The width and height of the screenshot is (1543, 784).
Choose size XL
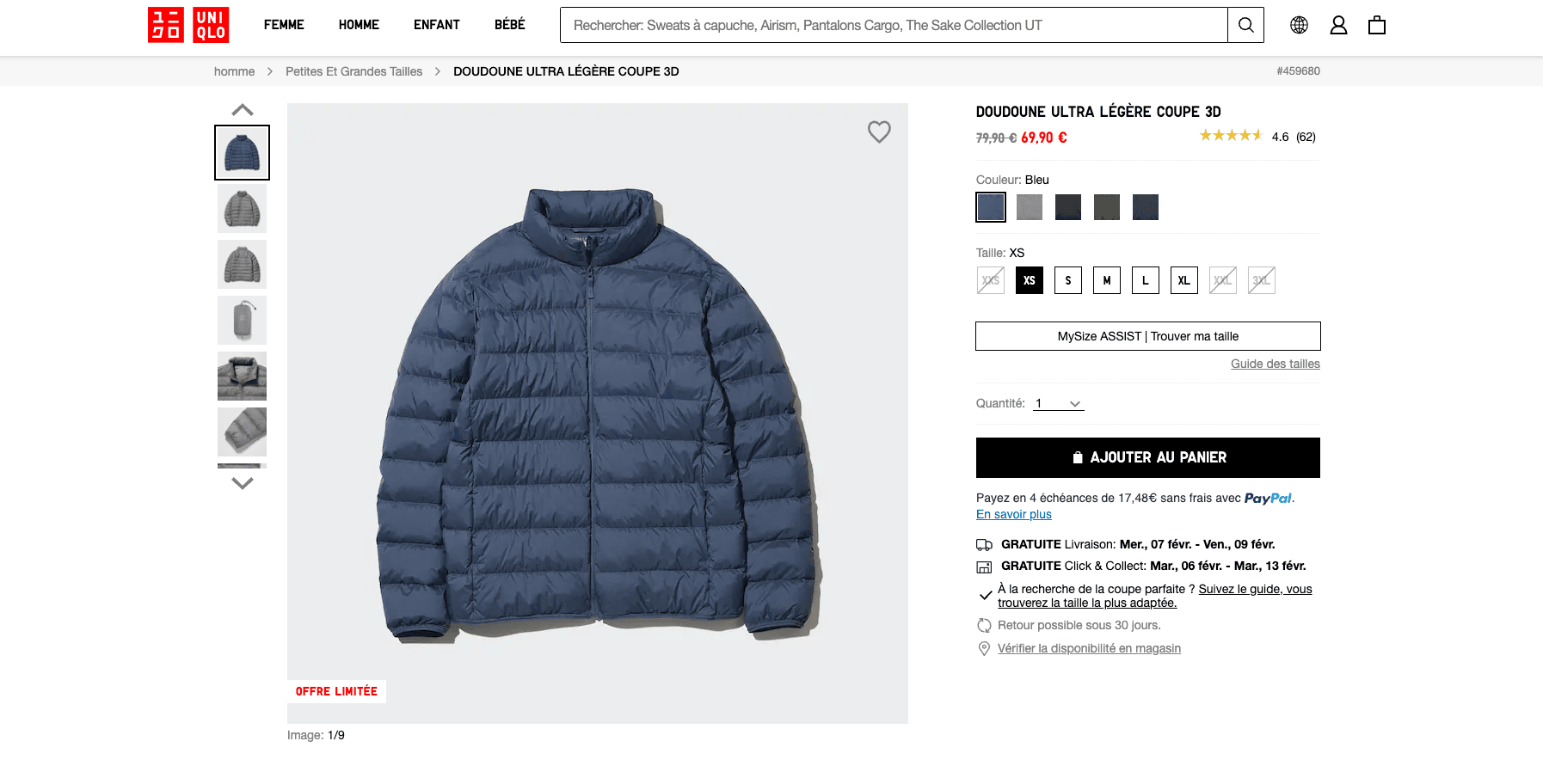(1184, 280)
